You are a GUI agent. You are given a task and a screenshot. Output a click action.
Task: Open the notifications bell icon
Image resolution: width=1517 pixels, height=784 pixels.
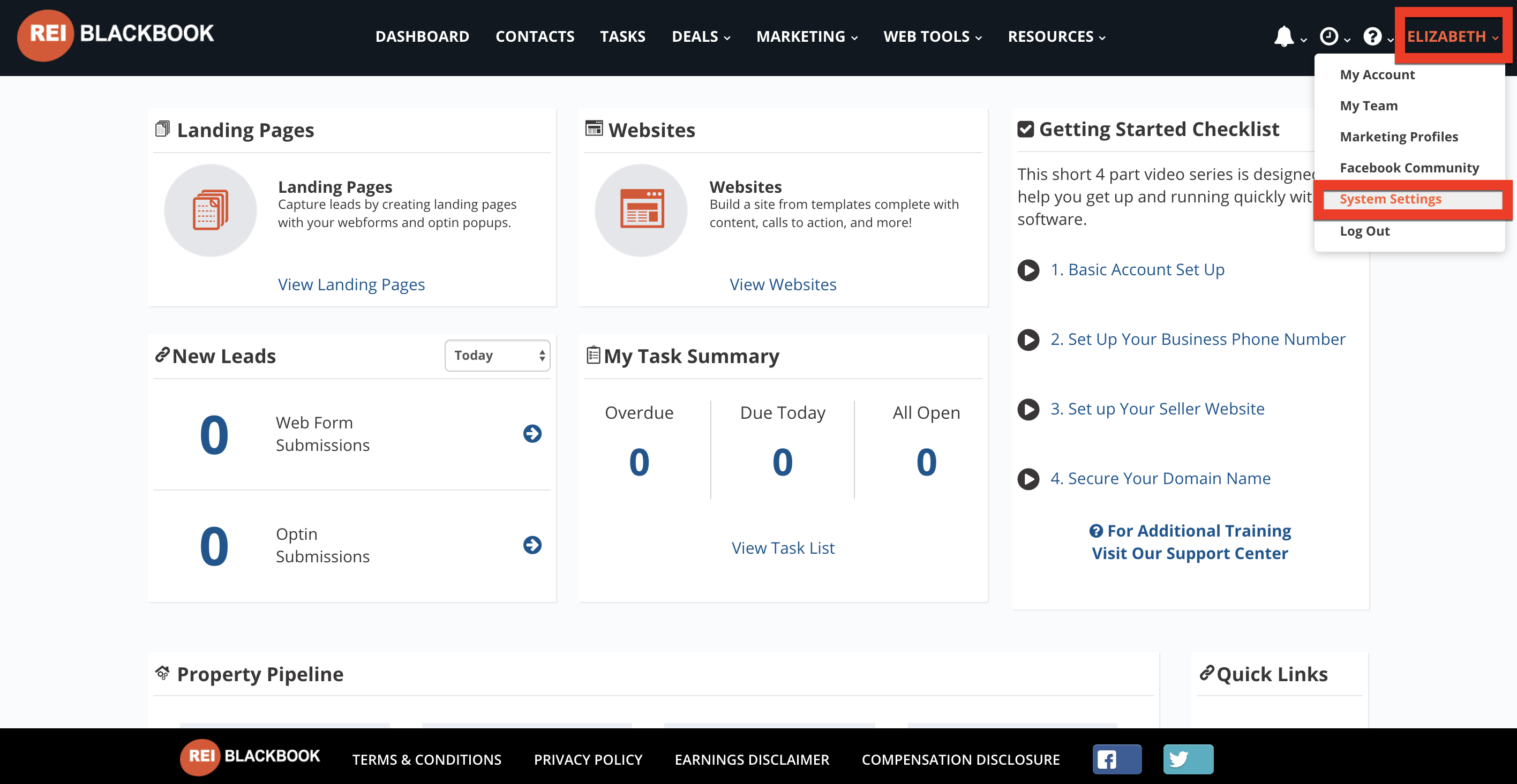tap(1284, 36)
